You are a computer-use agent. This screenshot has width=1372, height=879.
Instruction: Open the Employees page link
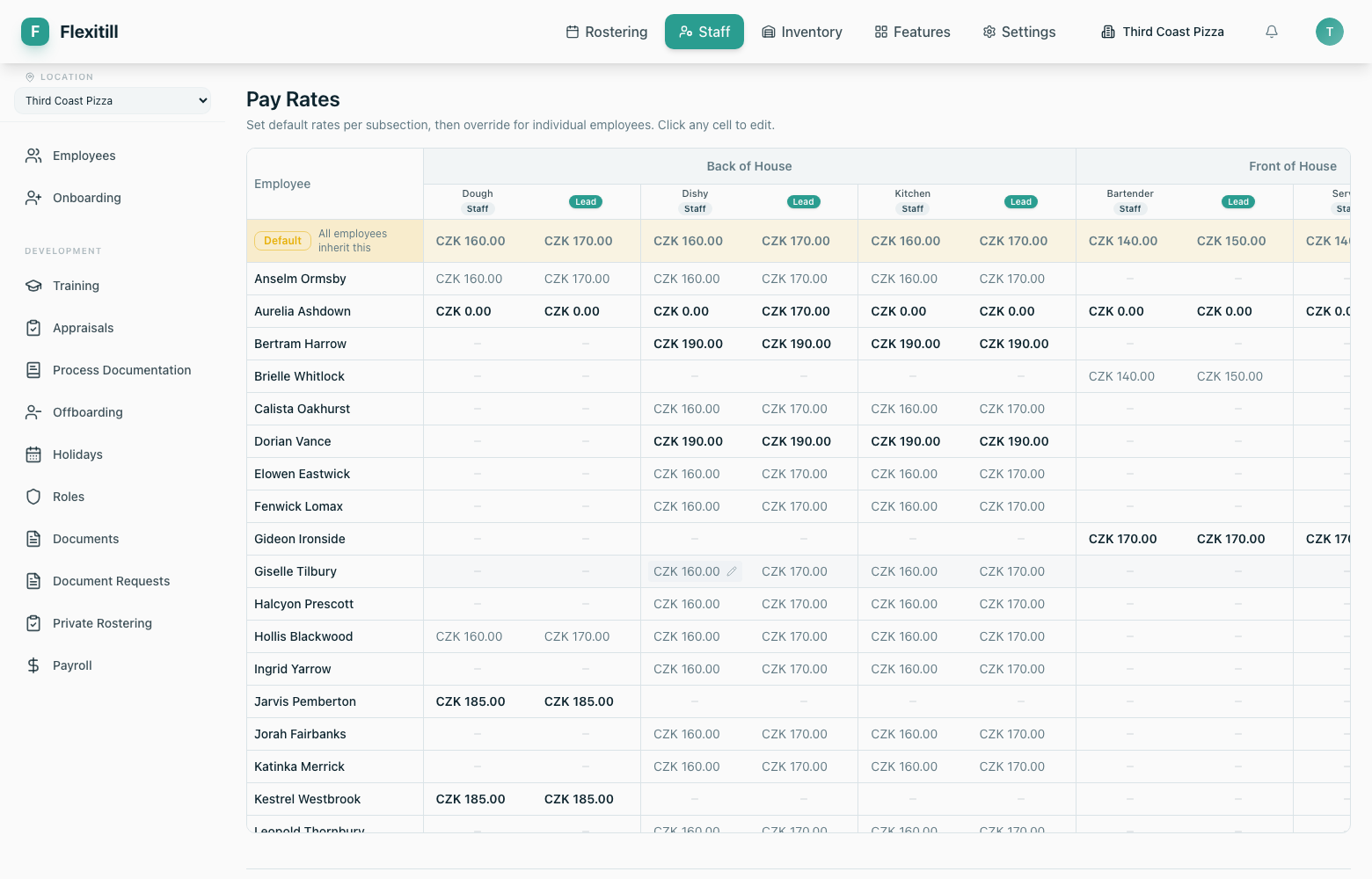click(113, 156)
